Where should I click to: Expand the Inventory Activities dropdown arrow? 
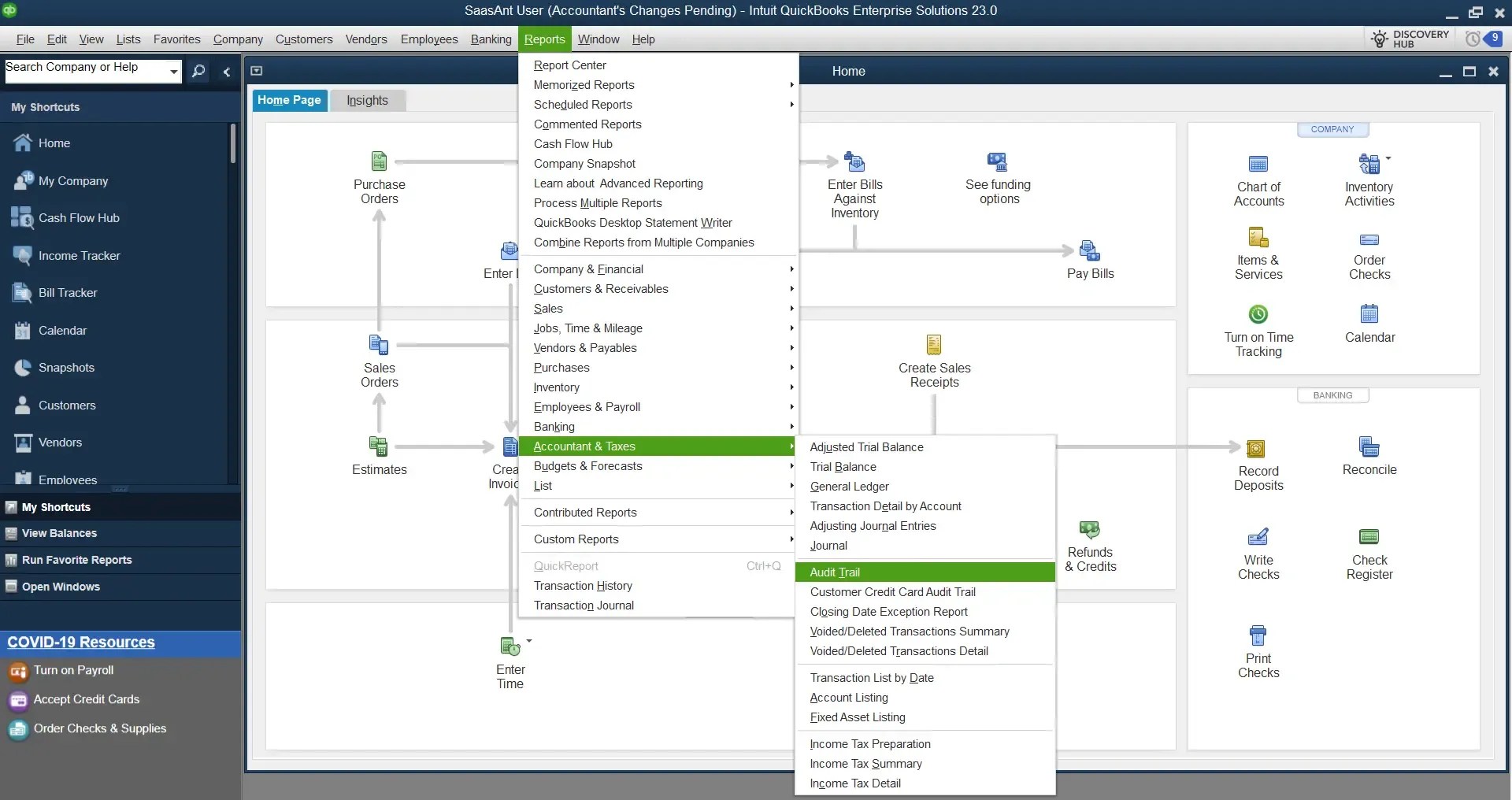click(x=1388, y=157)
